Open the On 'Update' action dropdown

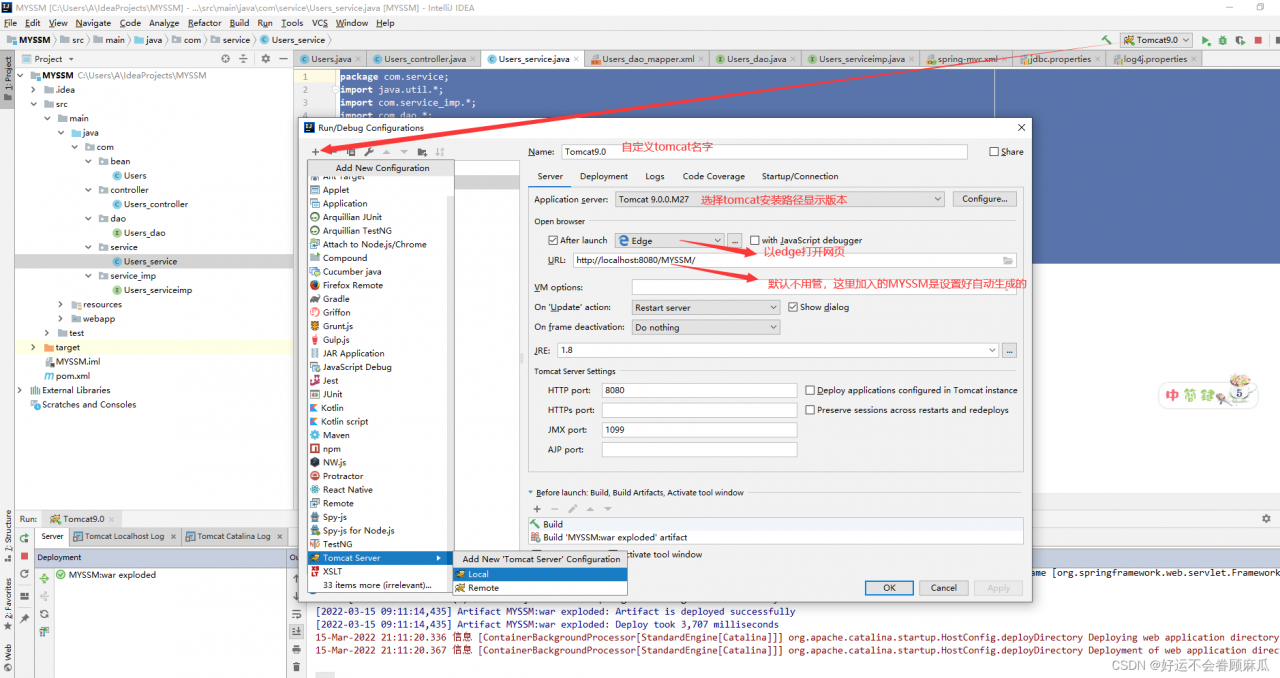705,308
